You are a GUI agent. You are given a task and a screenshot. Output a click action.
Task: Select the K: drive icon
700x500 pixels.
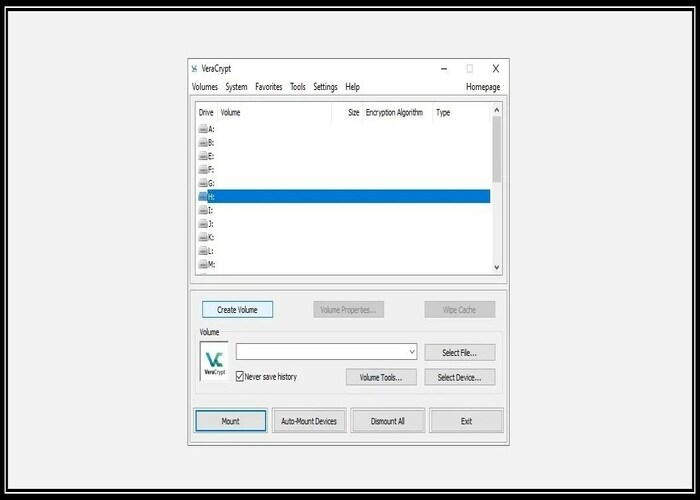tap(203, 237)
